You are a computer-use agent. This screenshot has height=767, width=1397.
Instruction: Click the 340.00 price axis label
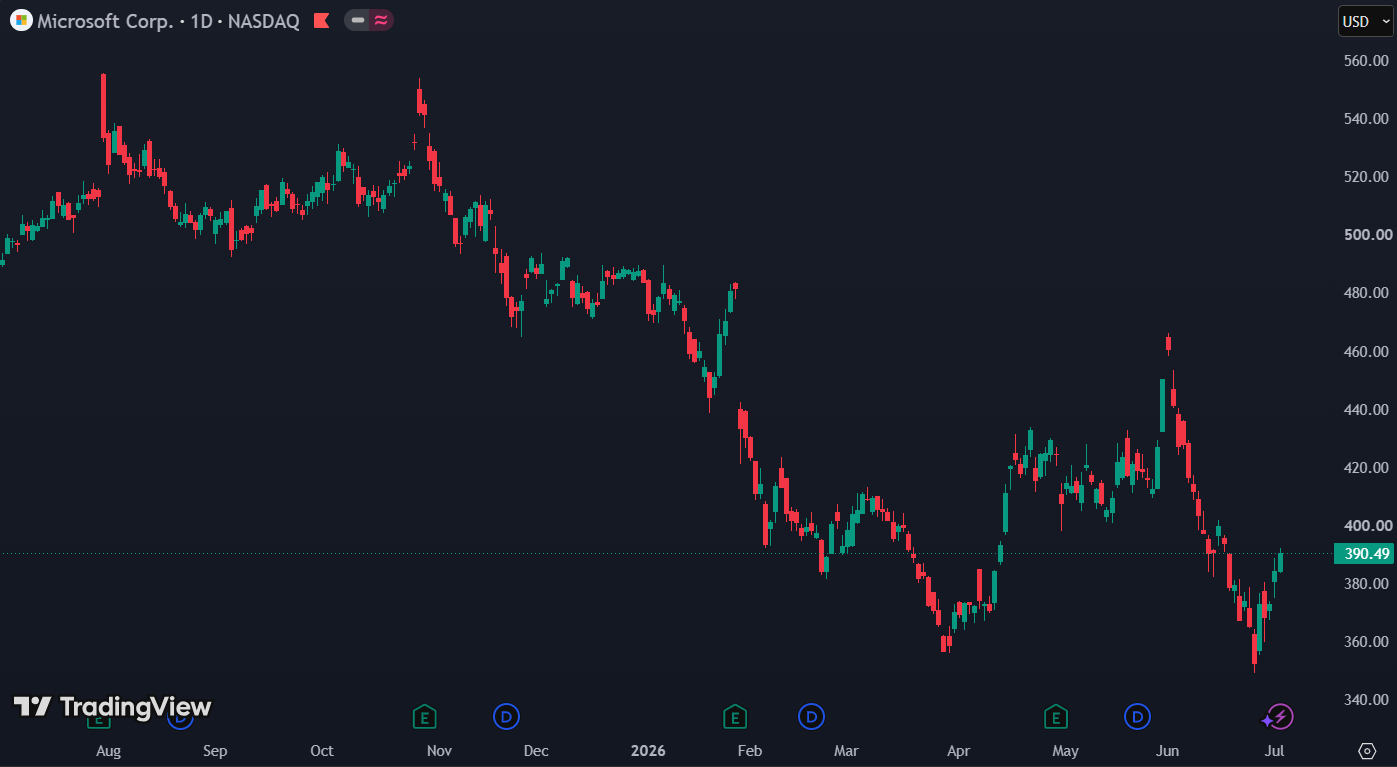pyautogui.click(x=1367, y=699)
